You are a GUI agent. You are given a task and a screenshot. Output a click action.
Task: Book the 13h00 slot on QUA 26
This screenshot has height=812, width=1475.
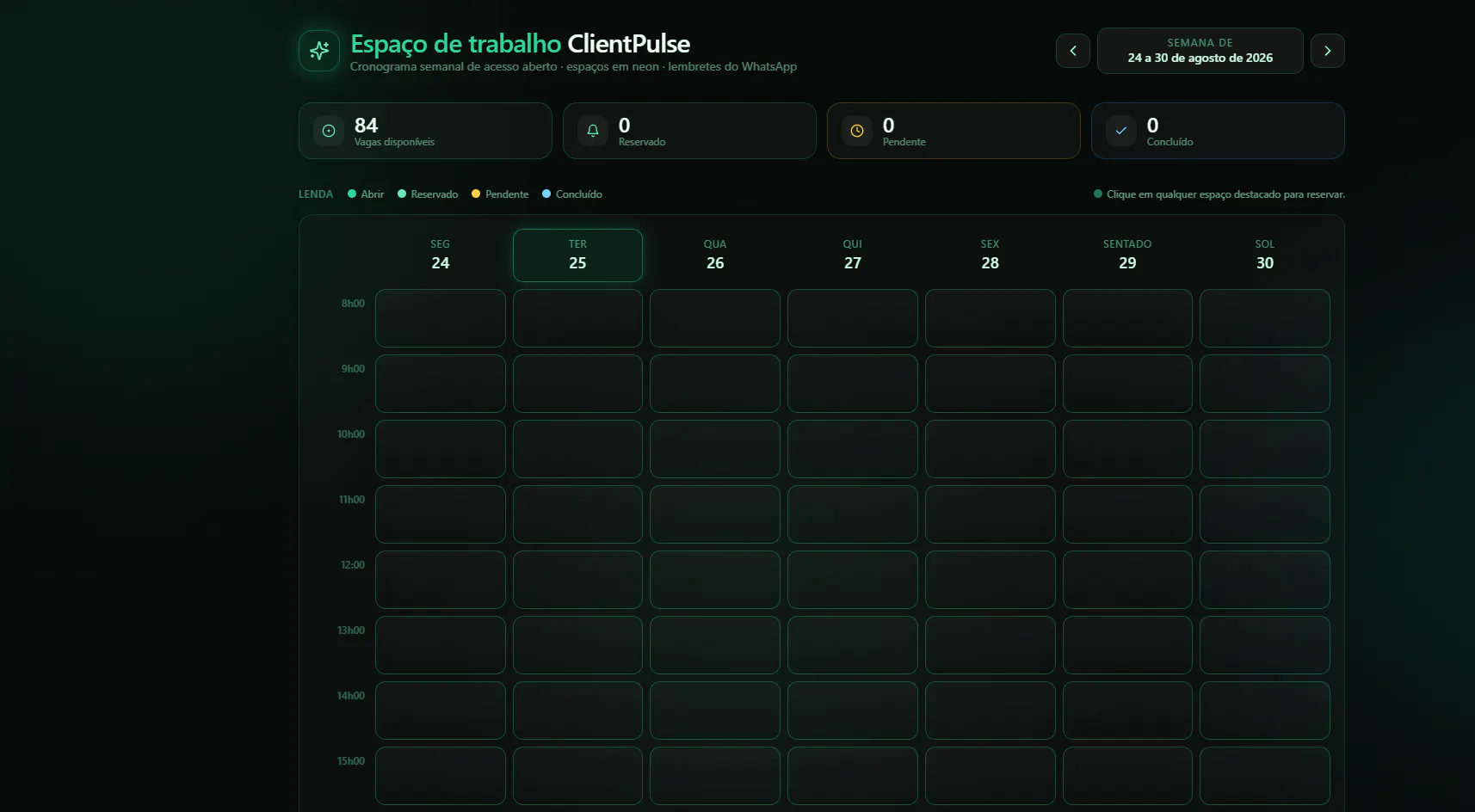tap(715, 645)
